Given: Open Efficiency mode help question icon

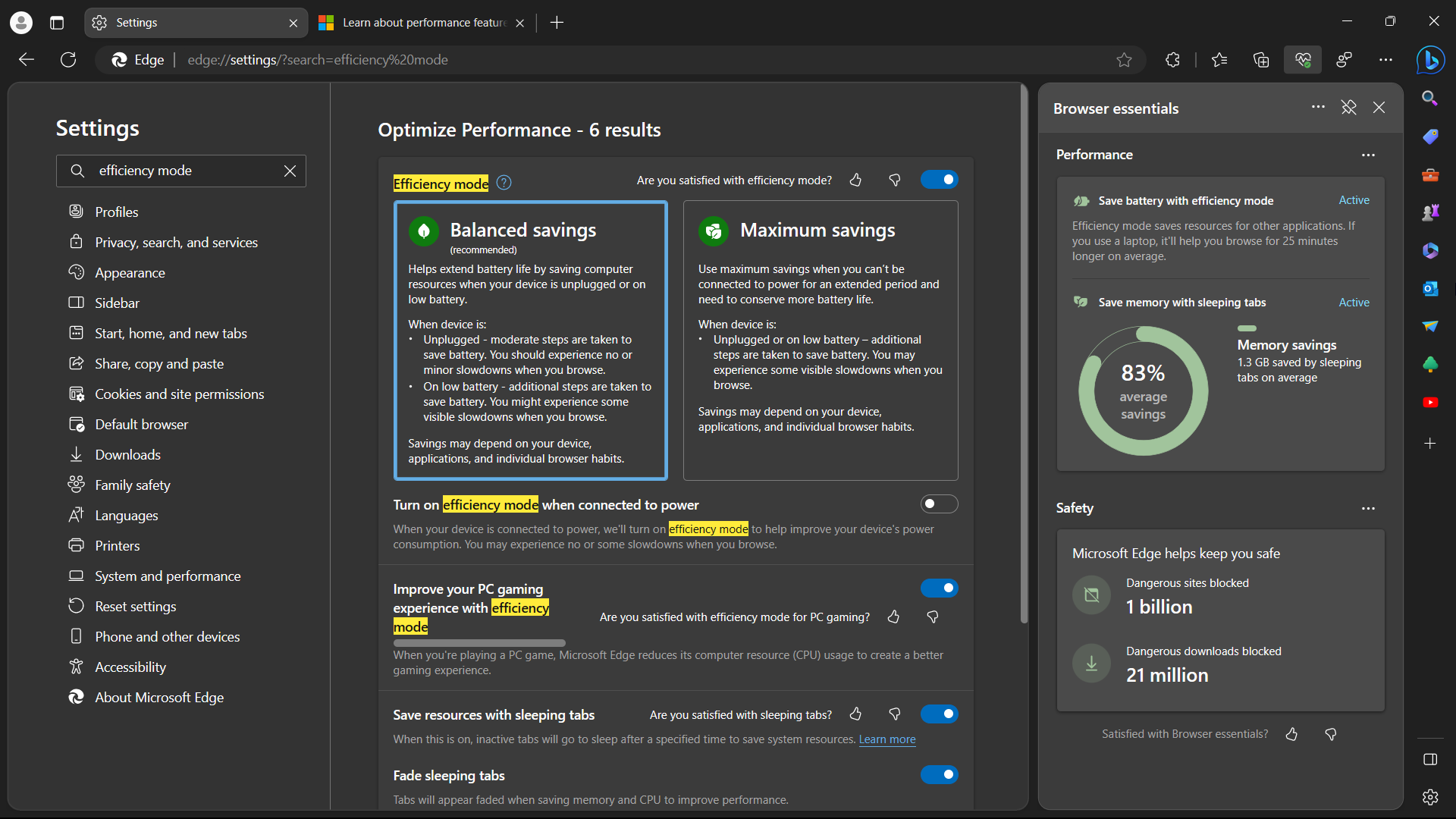Looking at the screenshot, I should pos(504,183).
